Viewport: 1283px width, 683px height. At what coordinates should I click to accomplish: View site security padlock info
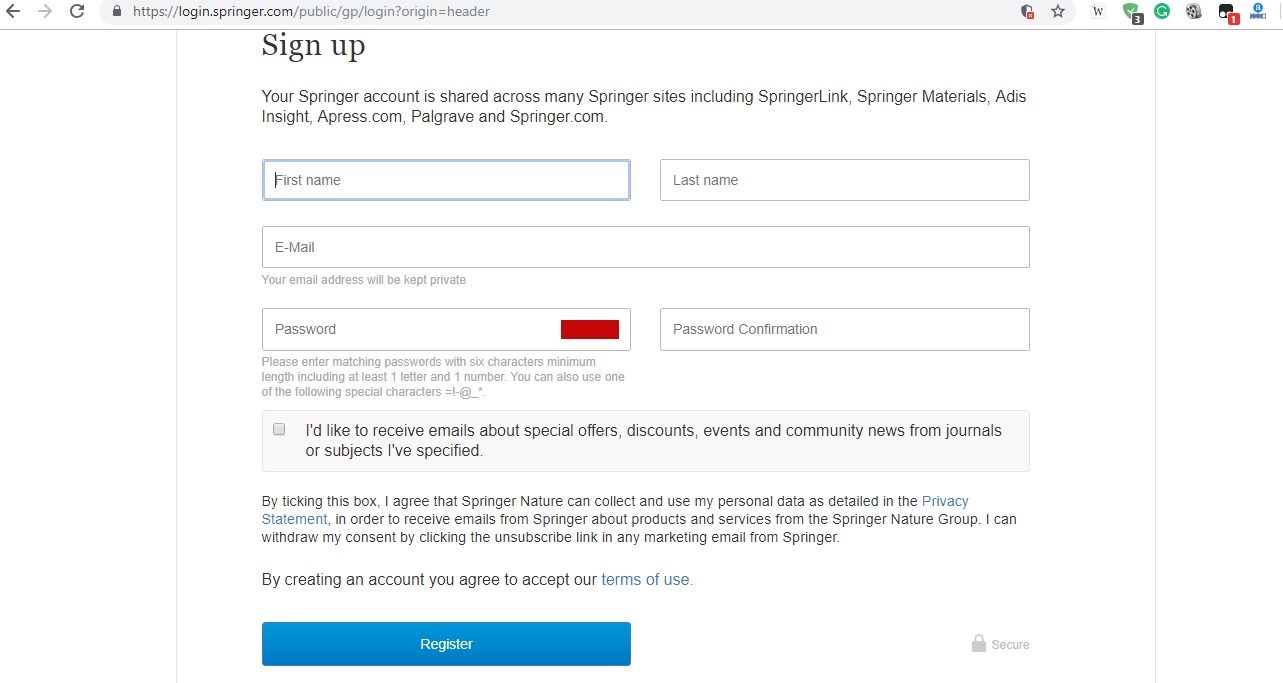(x=117, y=12)
